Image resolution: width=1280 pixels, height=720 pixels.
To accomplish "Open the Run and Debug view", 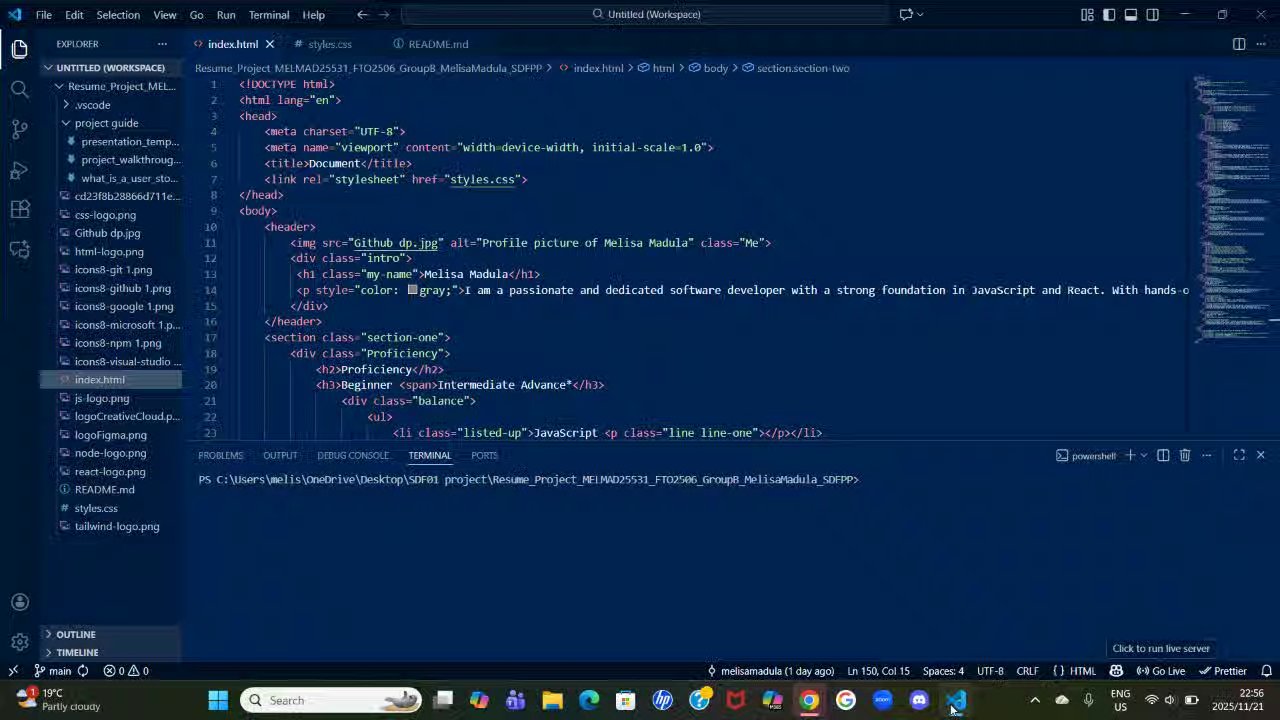I will click(19, 170).
